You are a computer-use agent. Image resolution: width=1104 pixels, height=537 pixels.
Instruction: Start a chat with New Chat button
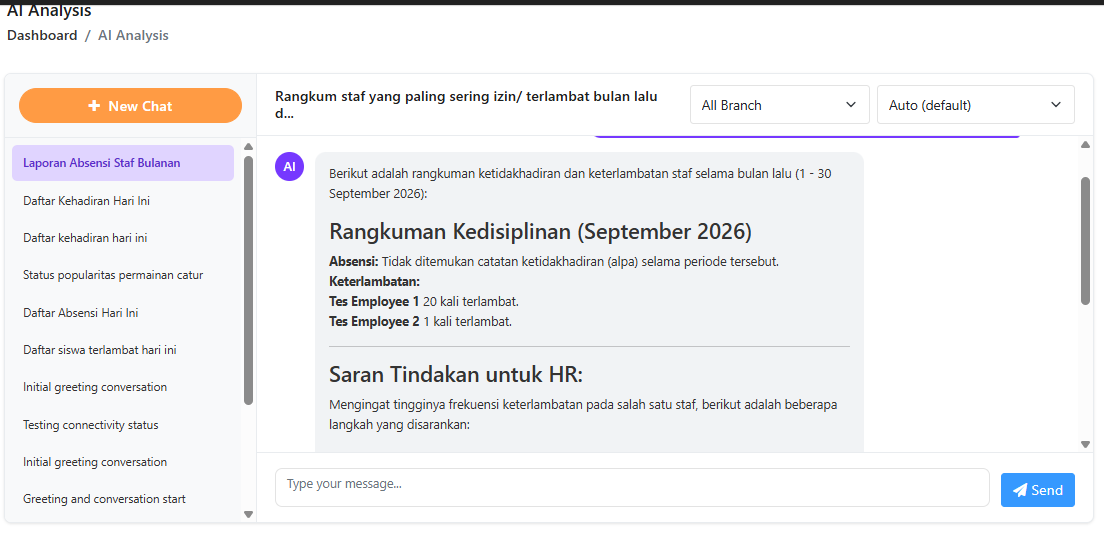pos(130,106)
